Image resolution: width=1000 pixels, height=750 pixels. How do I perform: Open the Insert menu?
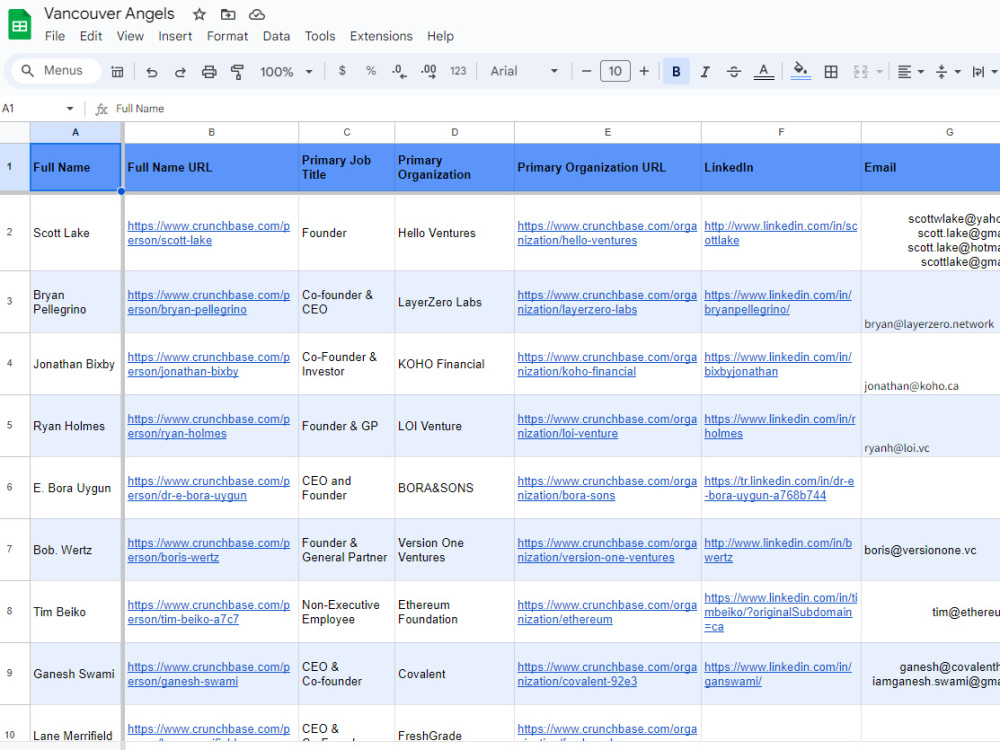175,36
